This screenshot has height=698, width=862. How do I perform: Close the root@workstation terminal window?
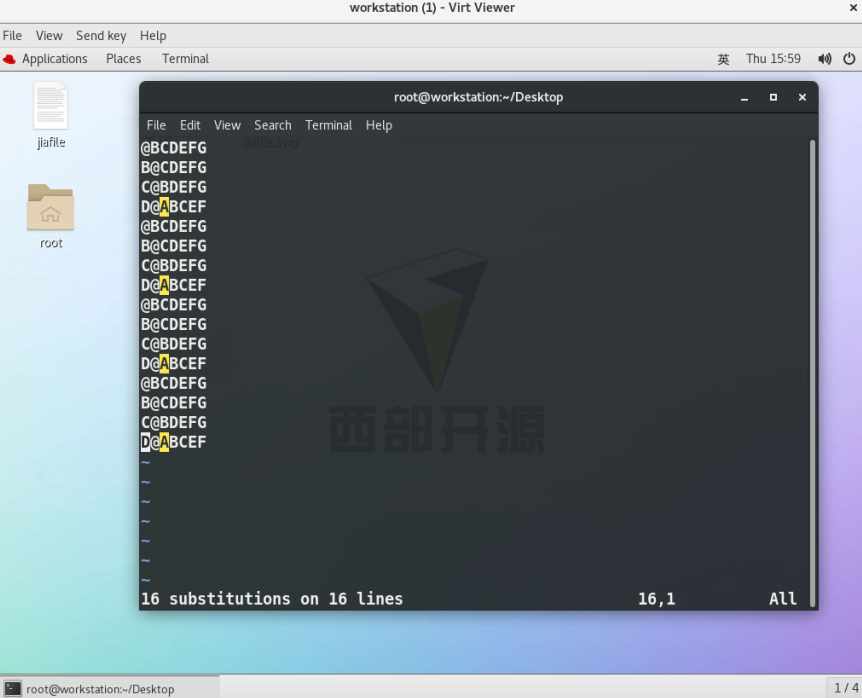(x=803, y=97)
